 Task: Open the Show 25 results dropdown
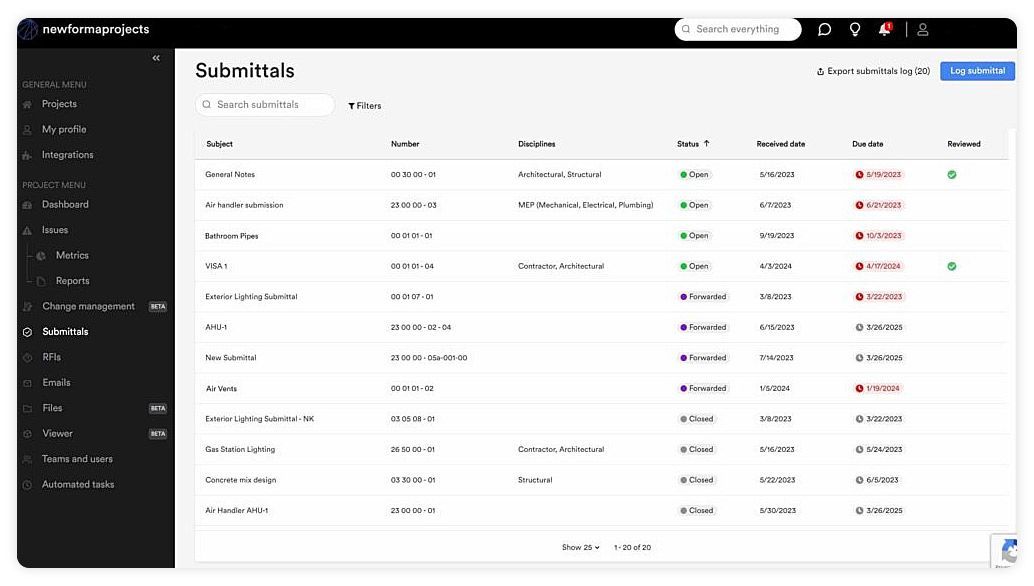tap(581, 547)
